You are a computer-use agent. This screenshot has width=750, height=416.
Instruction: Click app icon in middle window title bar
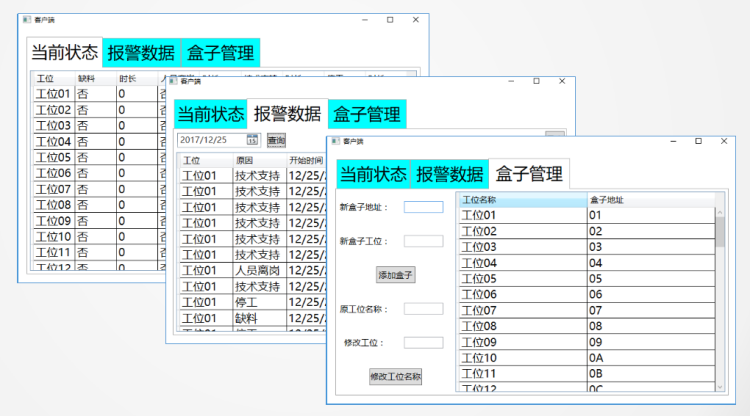173,81
